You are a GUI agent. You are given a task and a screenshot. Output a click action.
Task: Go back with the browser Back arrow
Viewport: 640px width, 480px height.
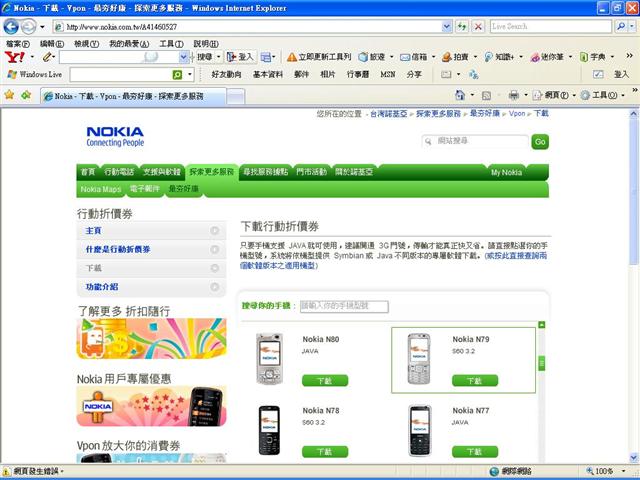pos(11,27)
